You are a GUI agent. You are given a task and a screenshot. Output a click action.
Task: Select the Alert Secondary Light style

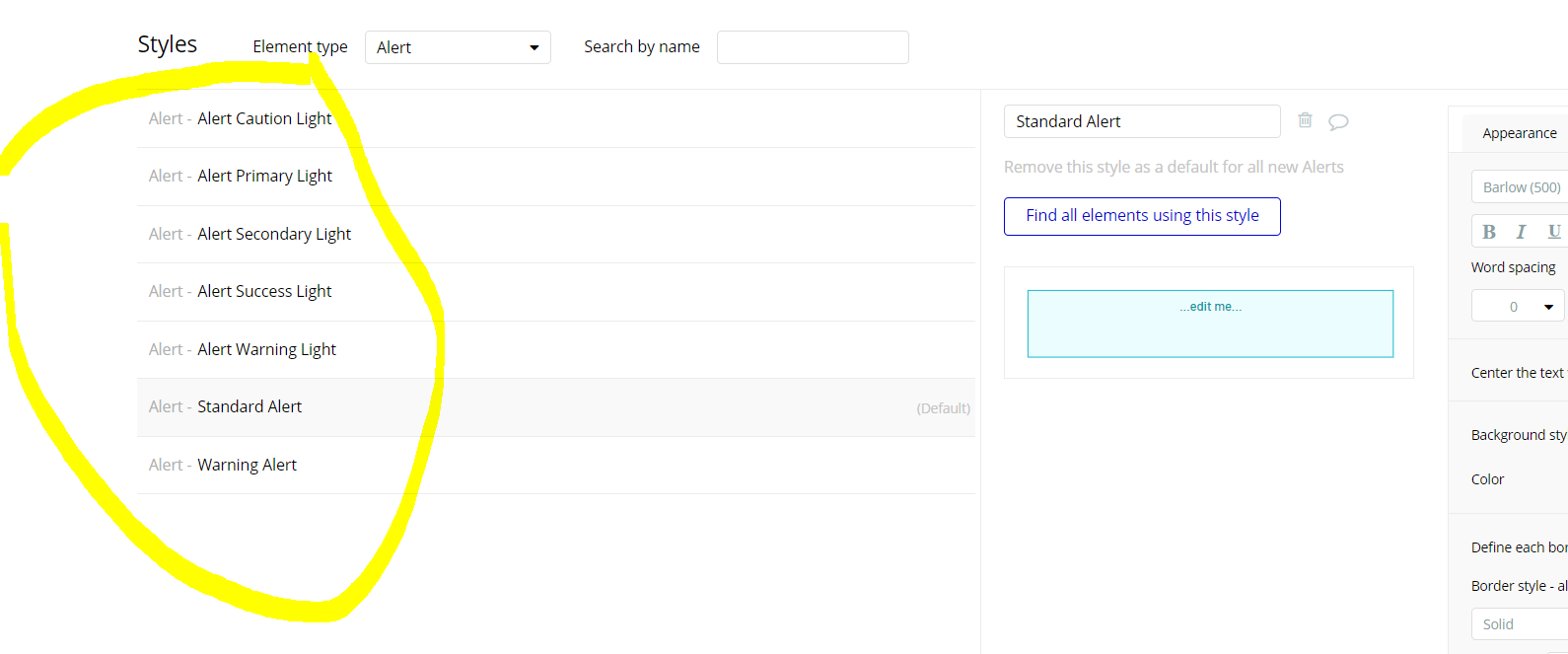tap(274, 234)
